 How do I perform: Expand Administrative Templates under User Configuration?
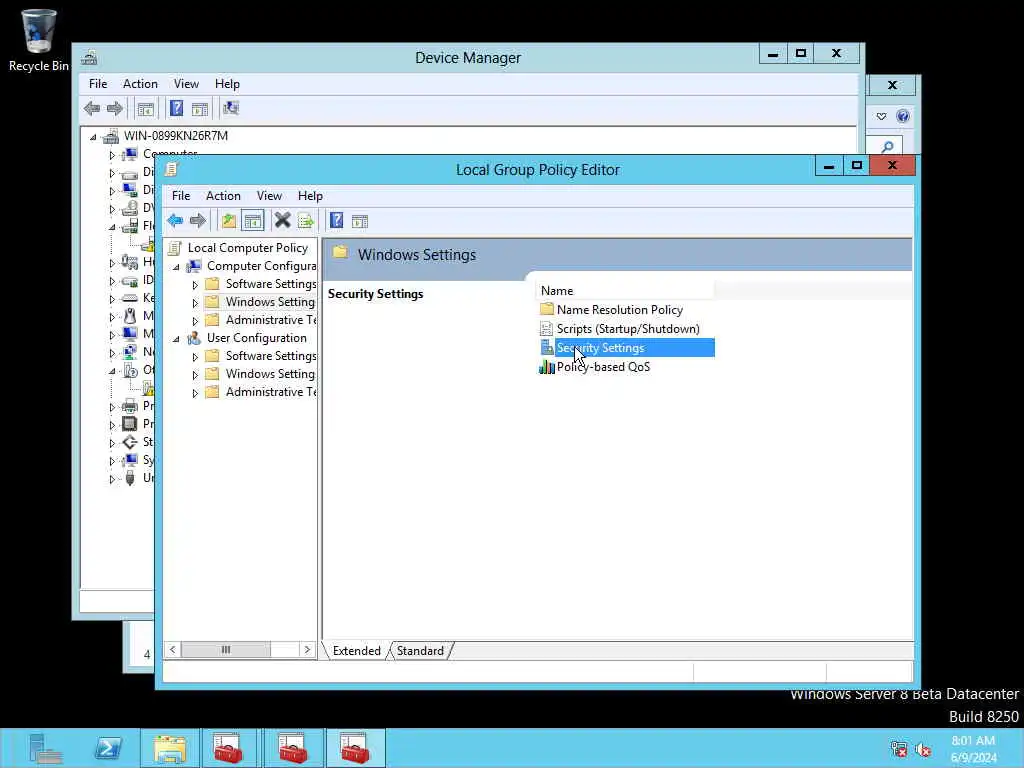pos(195,393)
